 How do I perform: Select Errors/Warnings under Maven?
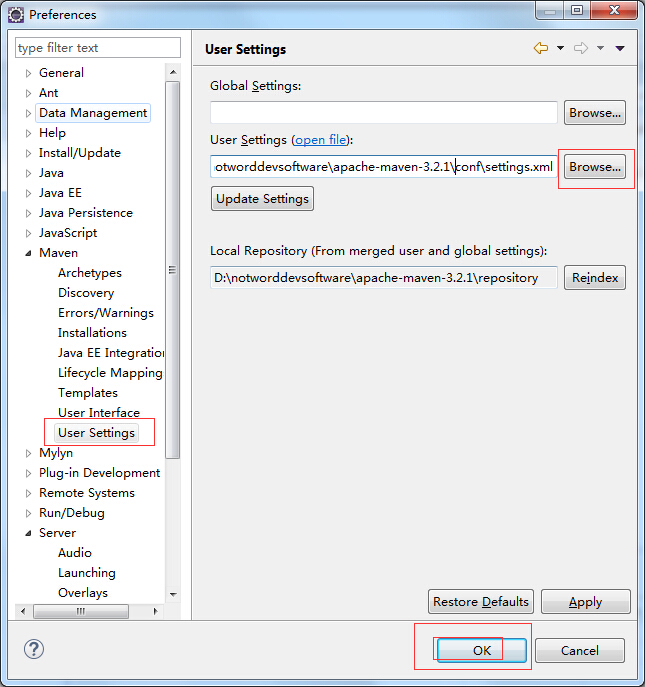106,313
